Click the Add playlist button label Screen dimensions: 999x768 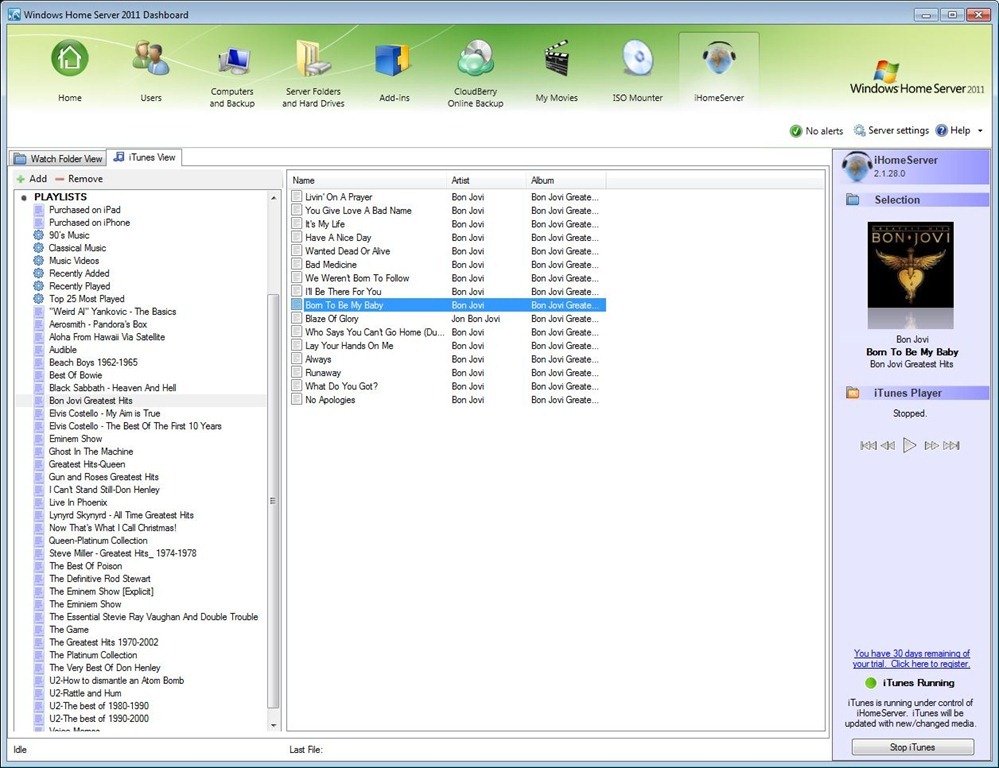coord(38,179)
